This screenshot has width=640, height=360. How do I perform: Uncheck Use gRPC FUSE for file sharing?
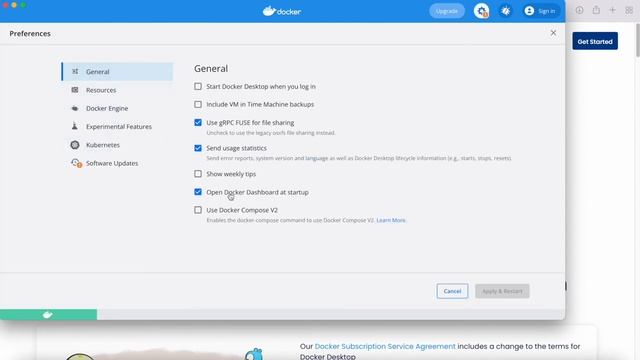coord(198,122)
